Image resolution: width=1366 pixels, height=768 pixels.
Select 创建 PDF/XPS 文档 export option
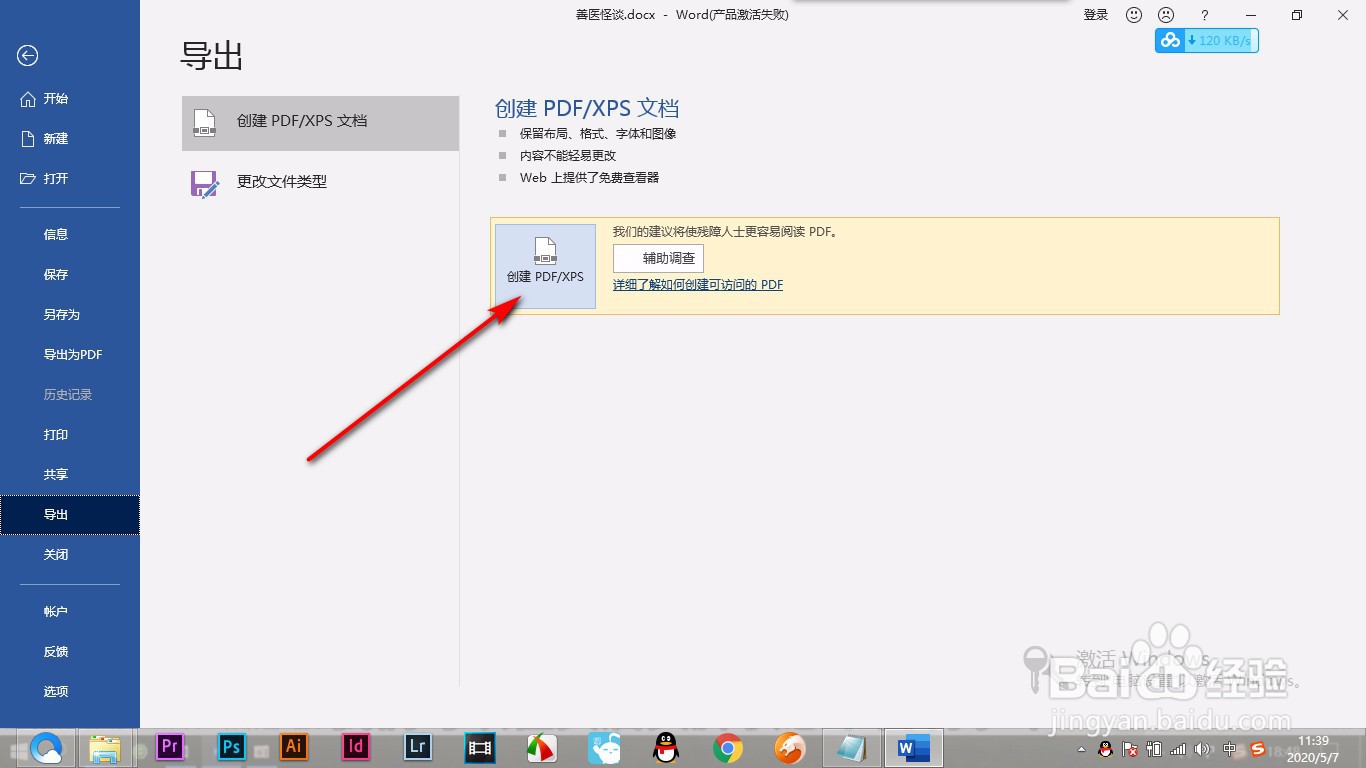[320, 123]
